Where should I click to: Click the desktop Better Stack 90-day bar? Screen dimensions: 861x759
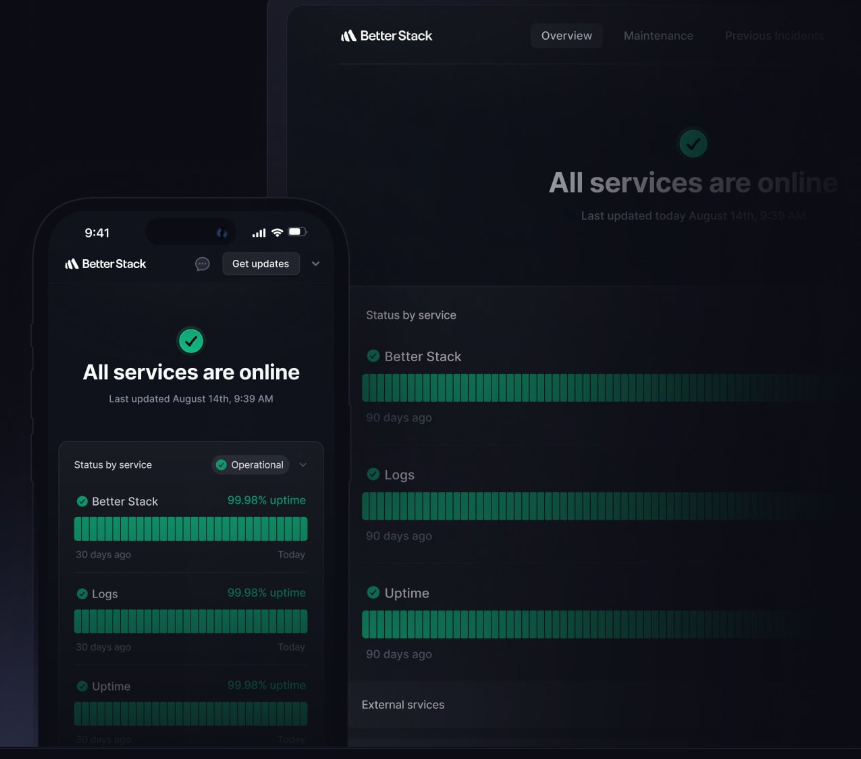pyautogui.click(x=599, y=388)
